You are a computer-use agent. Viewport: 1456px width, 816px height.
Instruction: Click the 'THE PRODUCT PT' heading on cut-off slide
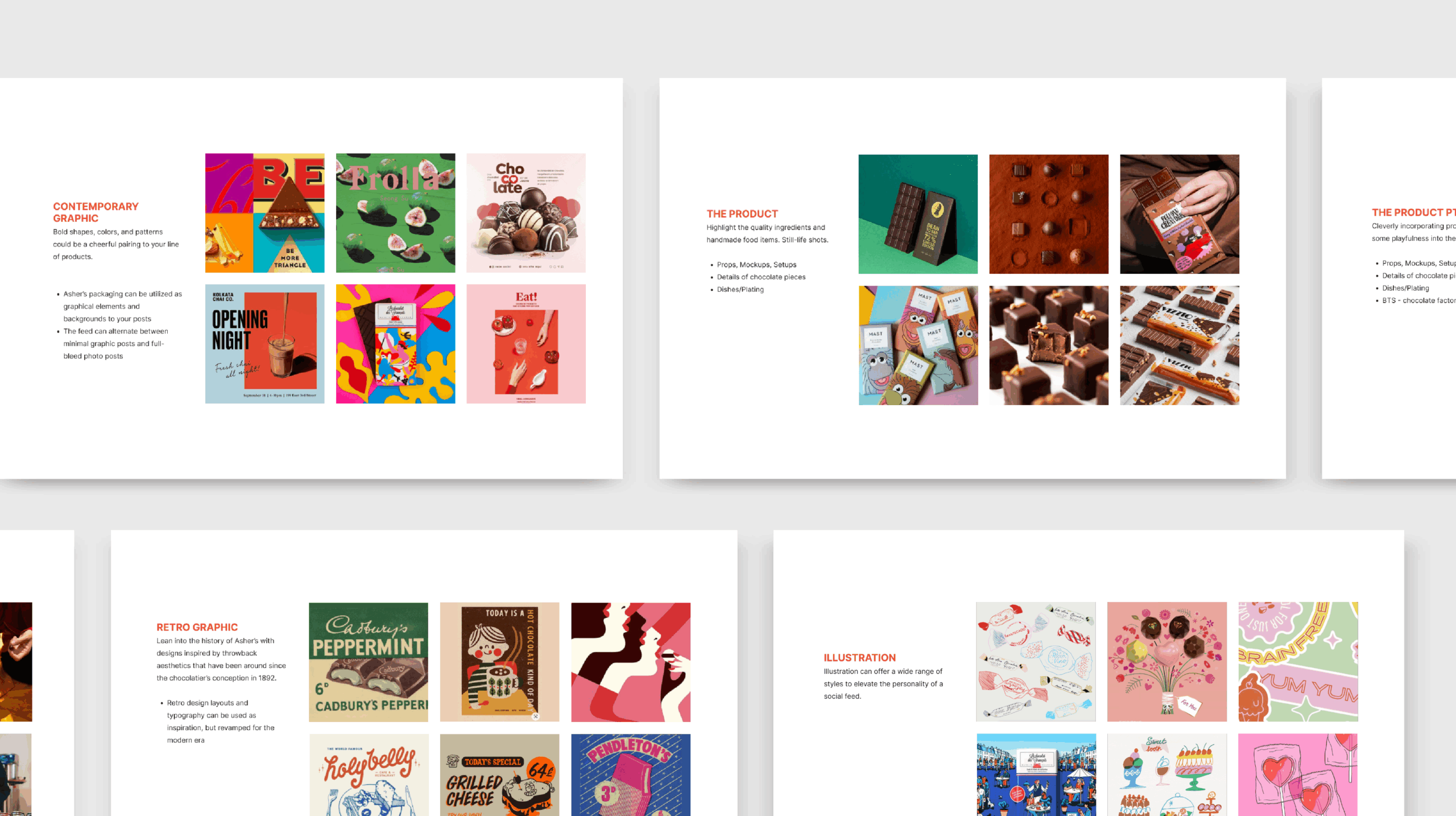[1413, 212]
